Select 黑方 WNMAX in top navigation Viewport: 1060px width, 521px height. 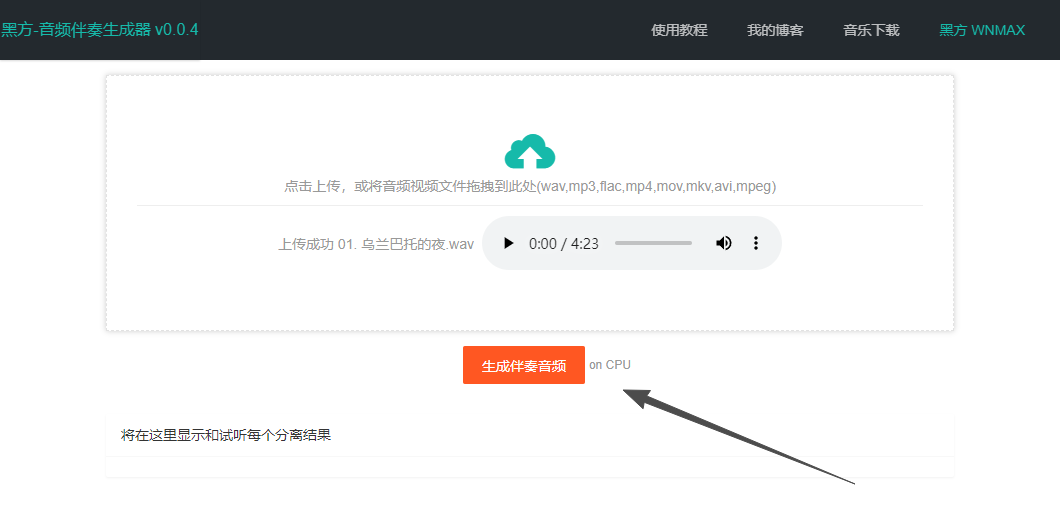[x=982, y=30]
